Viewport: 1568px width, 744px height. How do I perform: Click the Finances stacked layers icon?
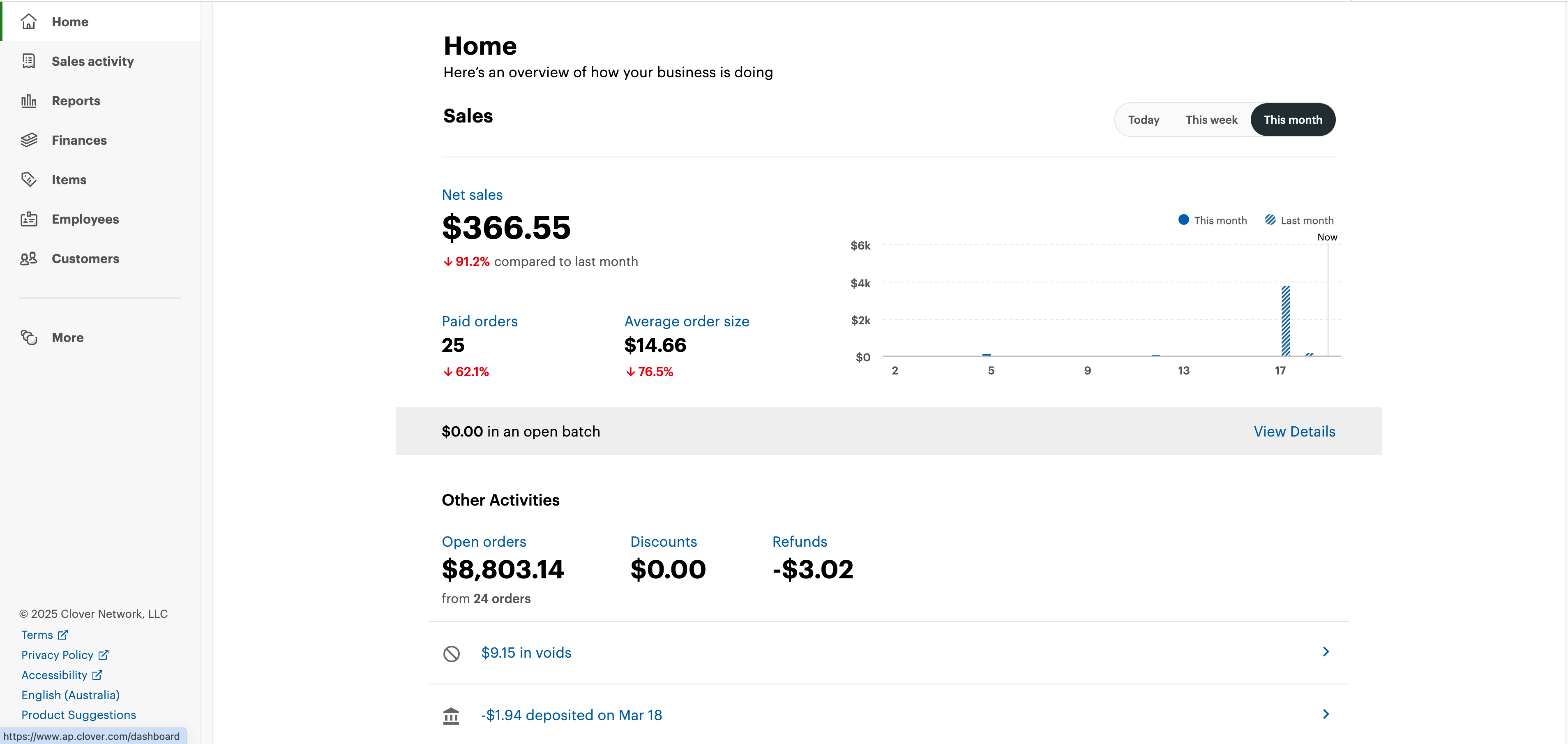(x=29, y=140)
